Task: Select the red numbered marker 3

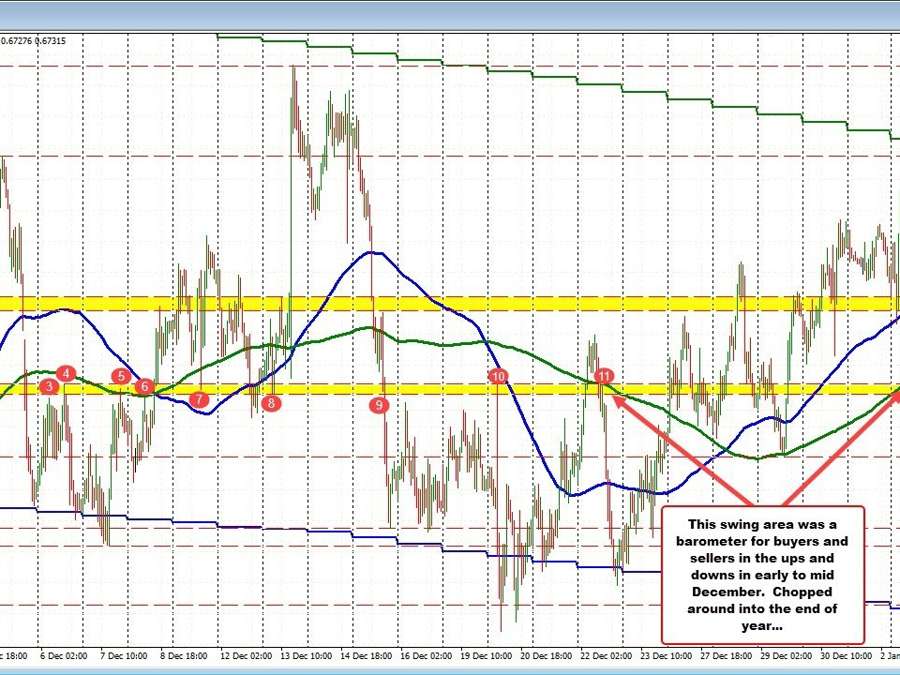Action: click(47, 386)
